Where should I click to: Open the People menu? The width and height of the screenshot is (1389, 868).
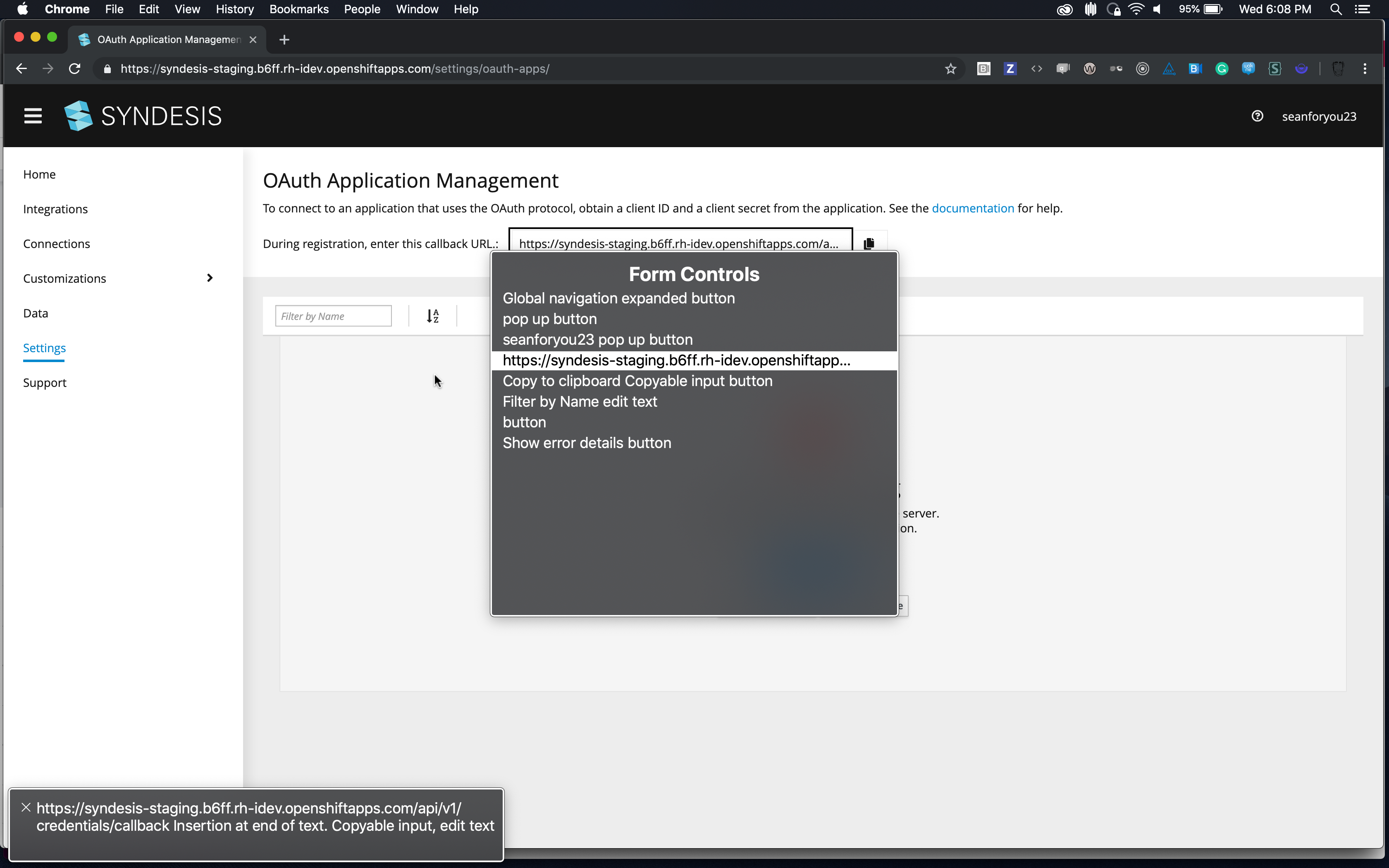362,9
